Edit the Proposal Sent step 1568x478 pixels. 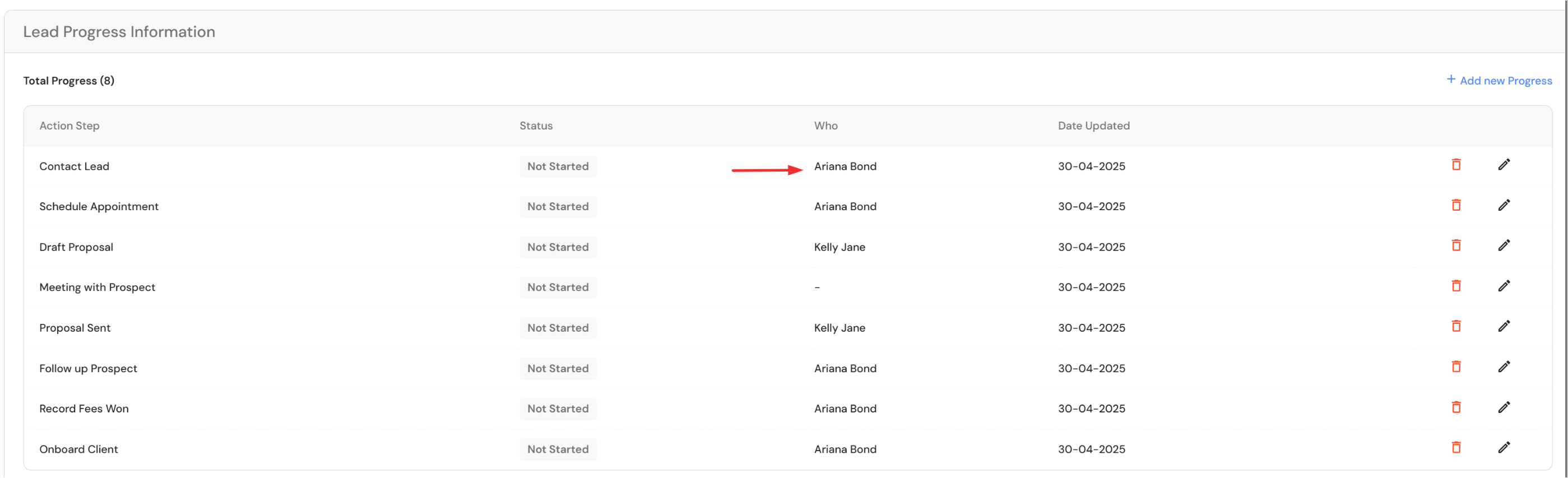tap(1504, 326)
